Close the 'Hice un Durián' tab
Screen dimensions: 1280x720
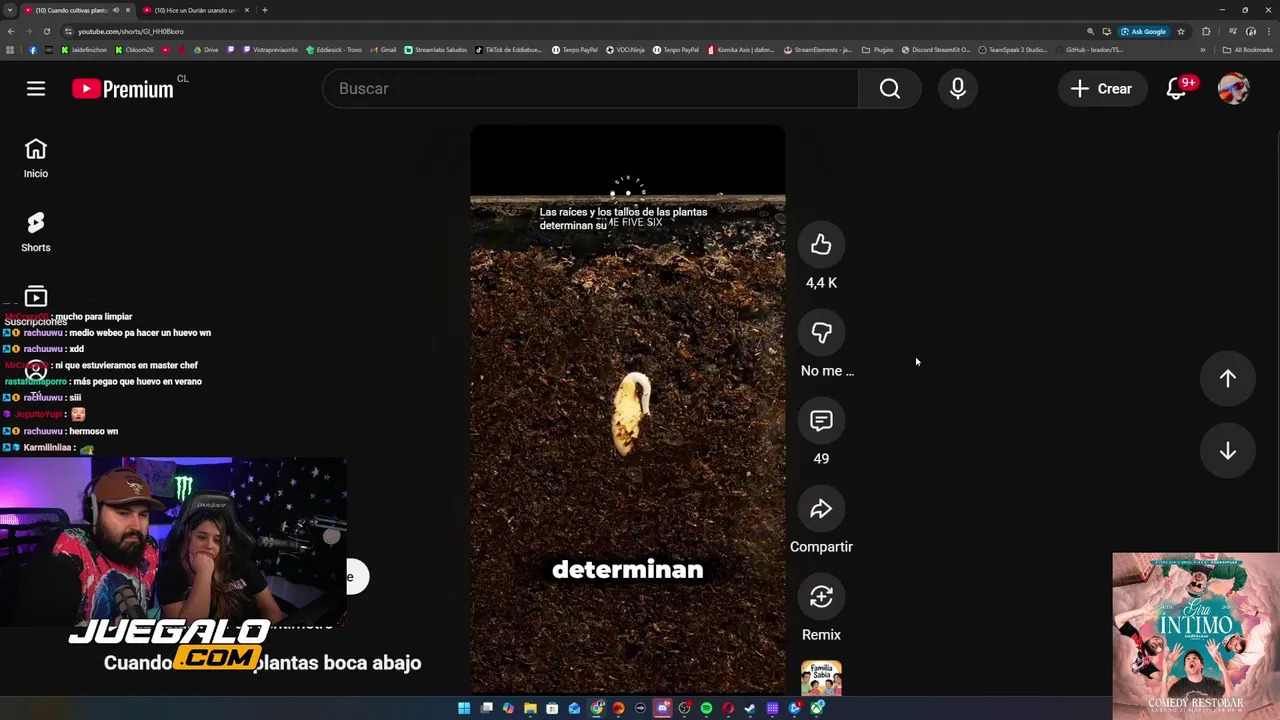[247, 10]
